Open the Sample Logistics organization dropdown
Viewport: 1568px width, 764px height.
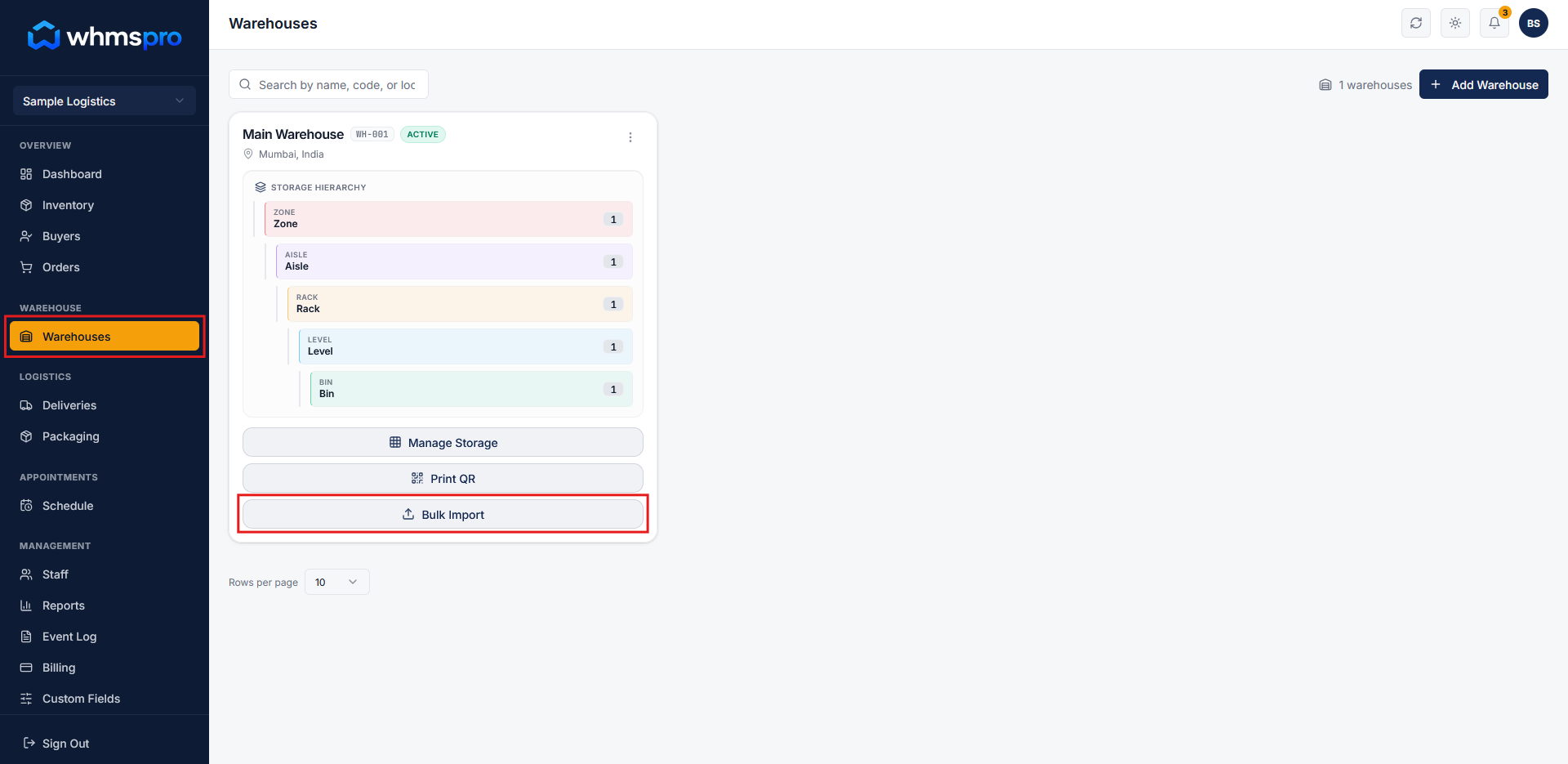point(105,101)
